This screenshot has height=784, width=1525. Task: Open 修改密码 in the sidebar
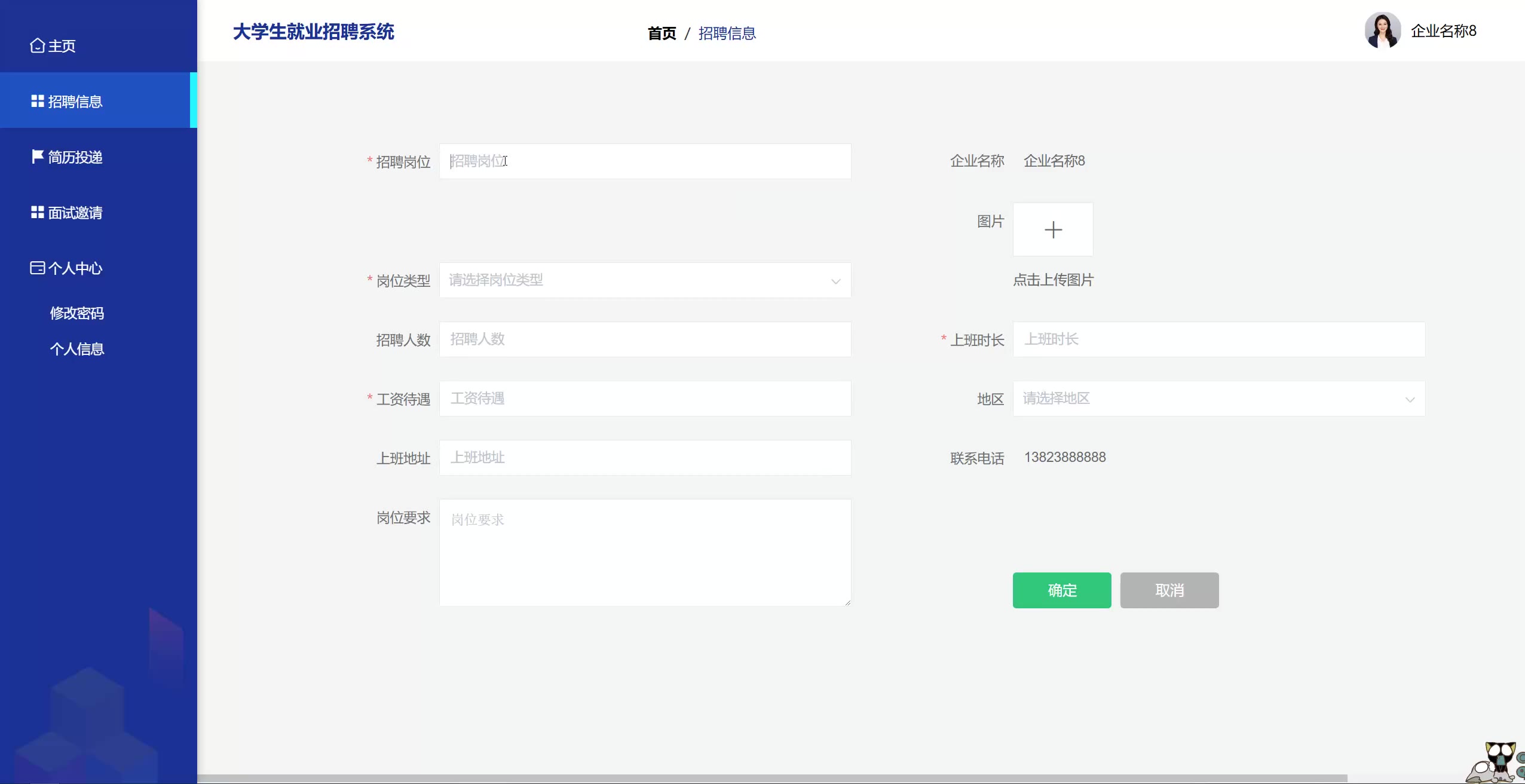77,313
